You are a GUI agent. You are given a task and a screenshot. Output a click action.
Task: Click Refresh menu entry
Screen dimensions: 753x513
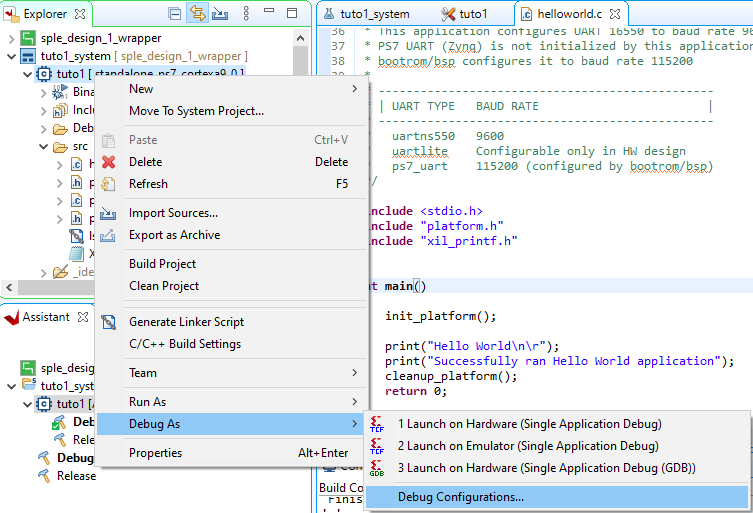[x=232, y=184]
